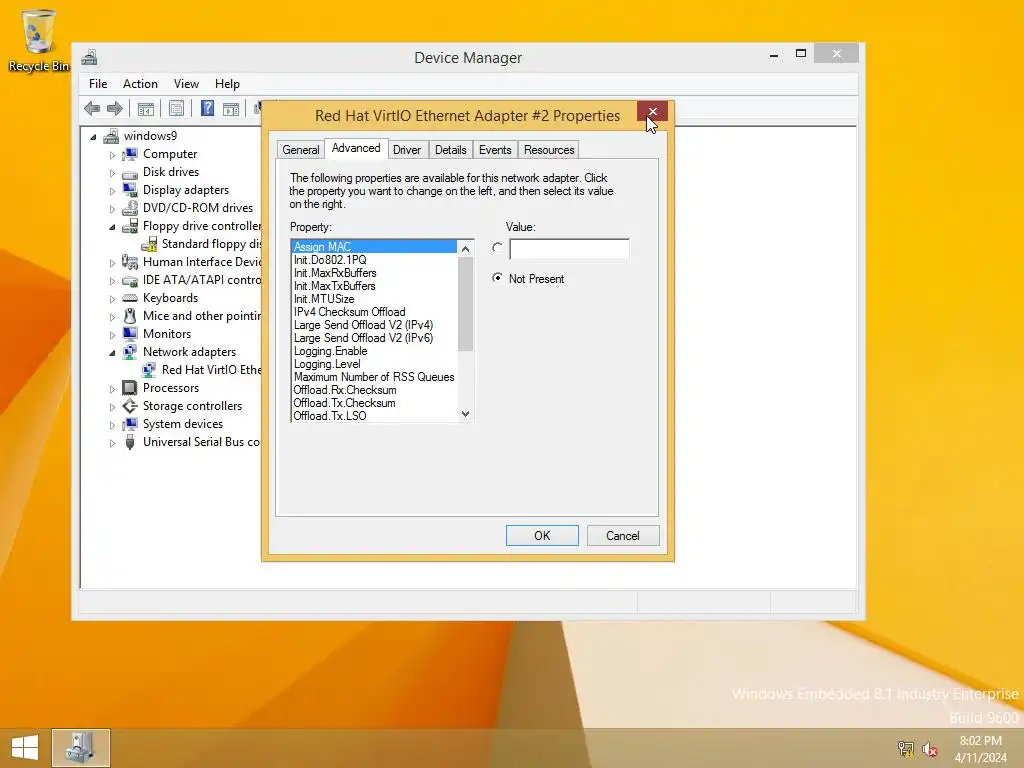The width and height of the screenshot is (1024, 768).
Task: Select the Not Present radio button
Action: (x=498, y=278)
